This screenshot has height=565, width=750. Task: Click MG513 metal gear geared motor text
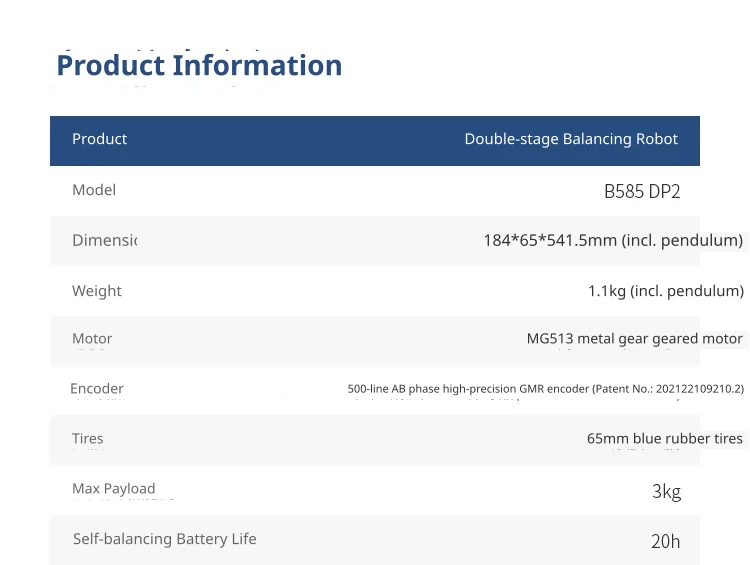635,339
